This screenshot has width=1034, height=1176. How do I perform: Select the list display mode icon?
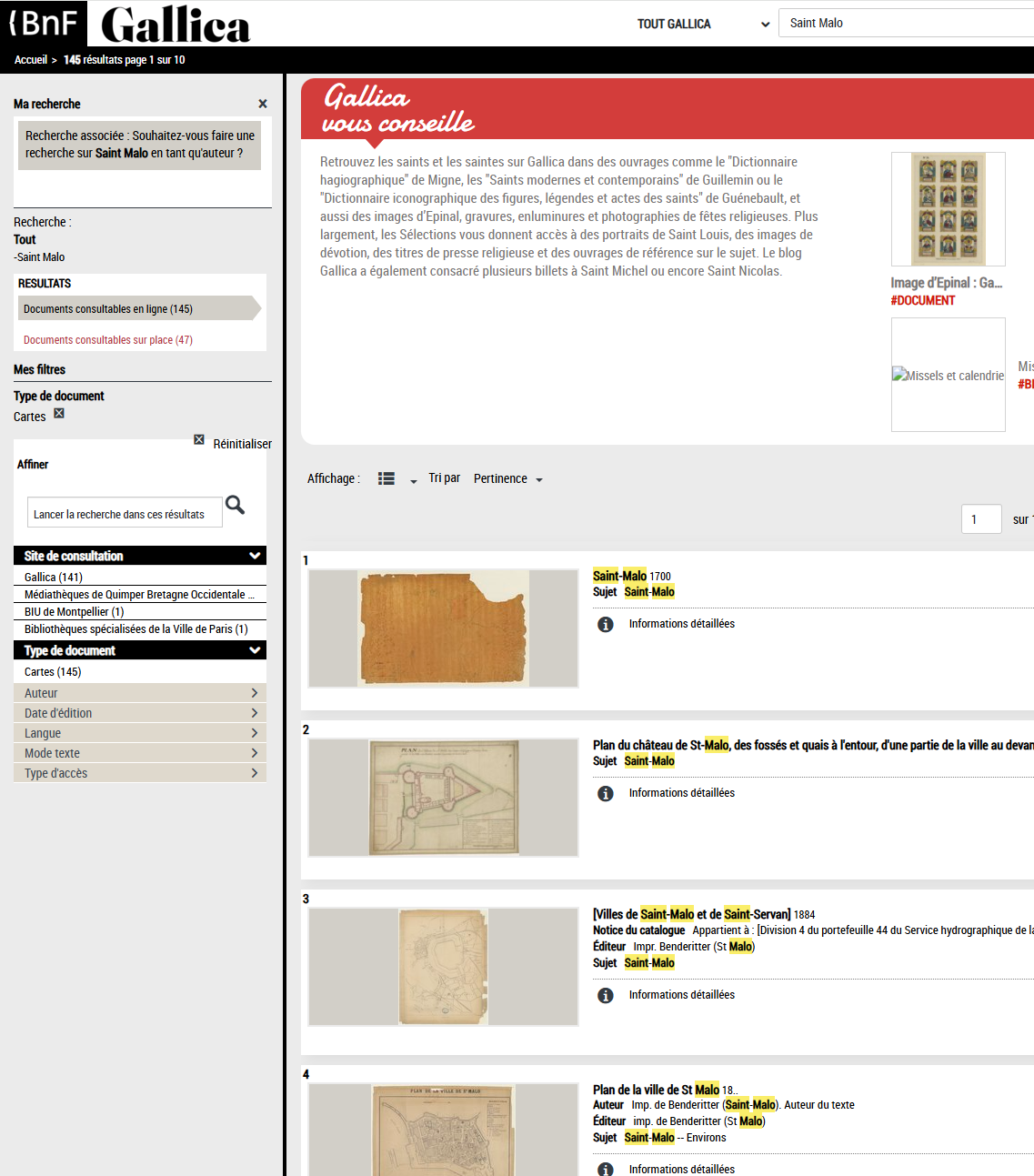pos(386,478)
